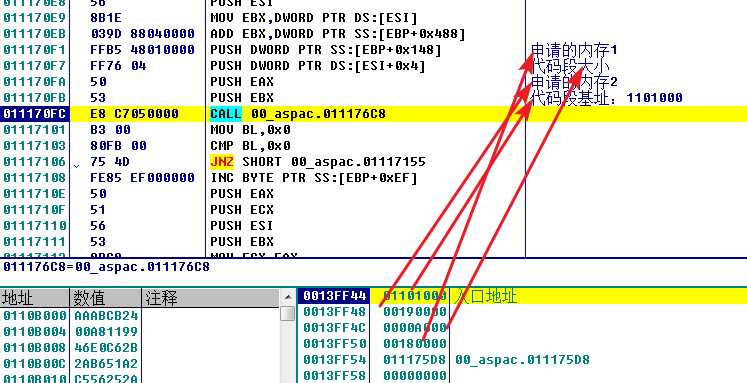Select ADD EBX,DWORD PTR SS:[EBP+0x488] line
Image resolution: width=747 pixels, height=383 pixels.
[x=338, y=34]
